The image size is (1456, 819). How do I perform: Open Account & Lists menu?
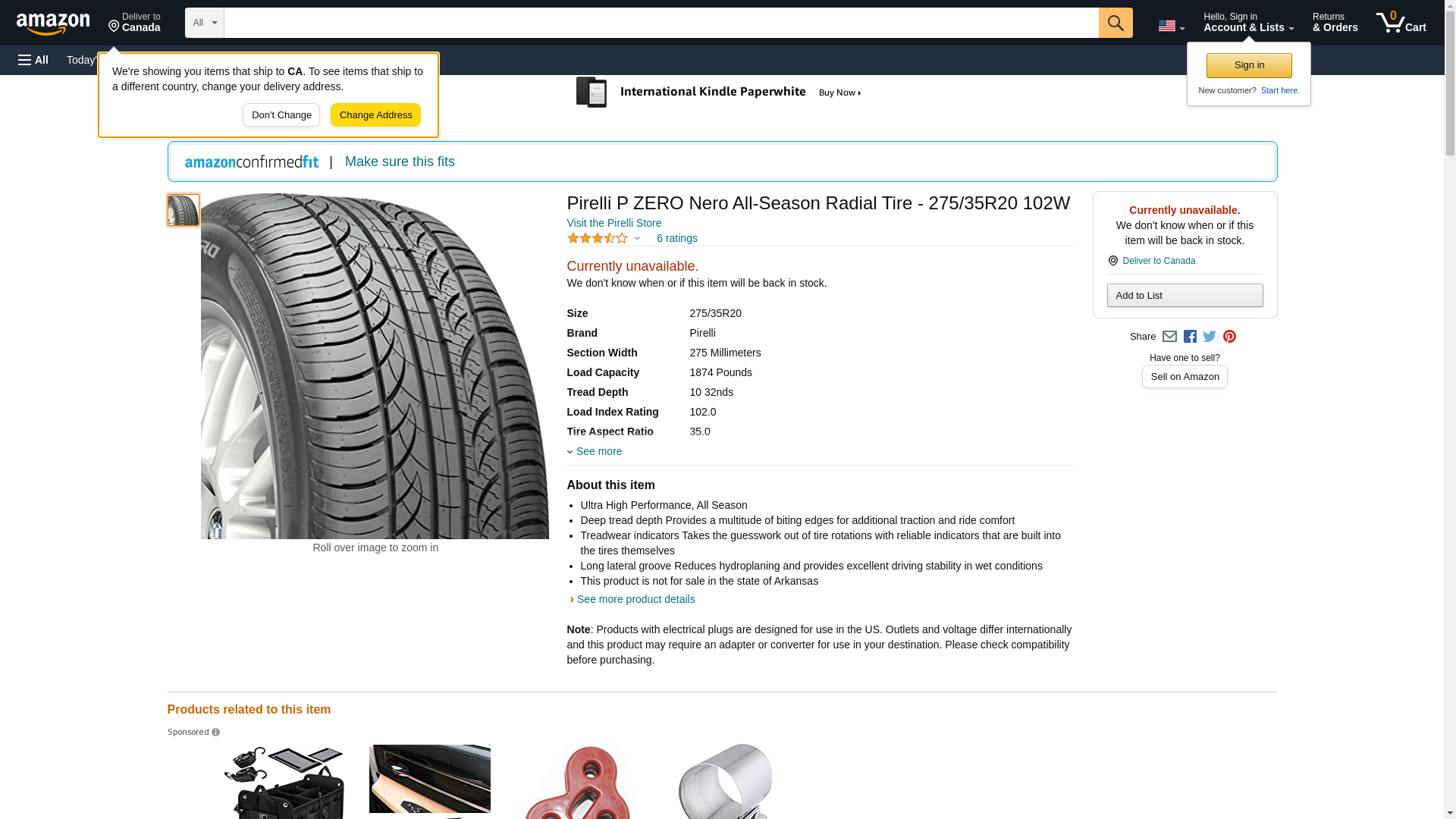click(x=1248, y=23)
